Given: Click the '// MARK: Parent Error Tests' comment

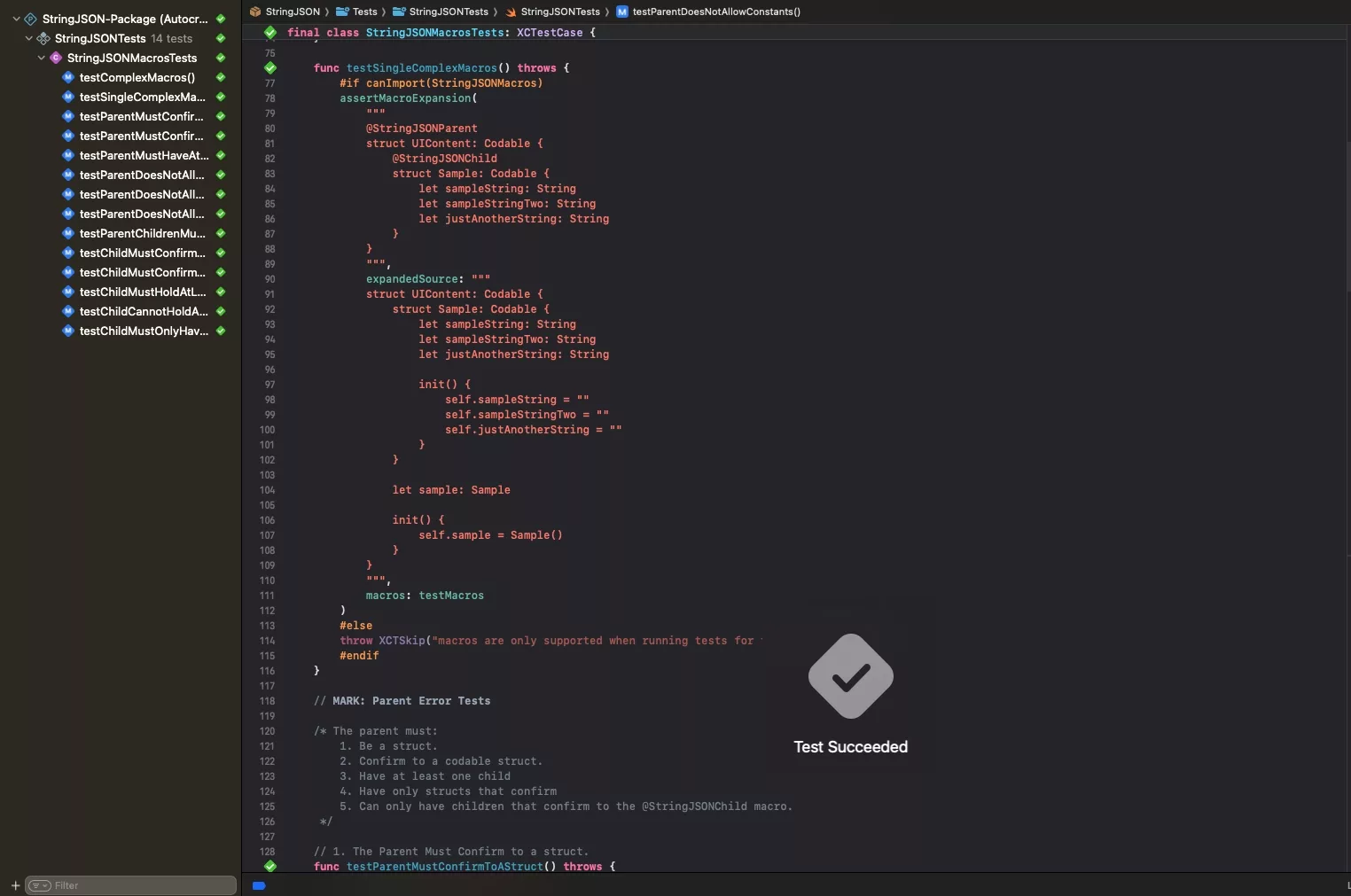Looking at the screenshot, I should (x=402, y=701).
